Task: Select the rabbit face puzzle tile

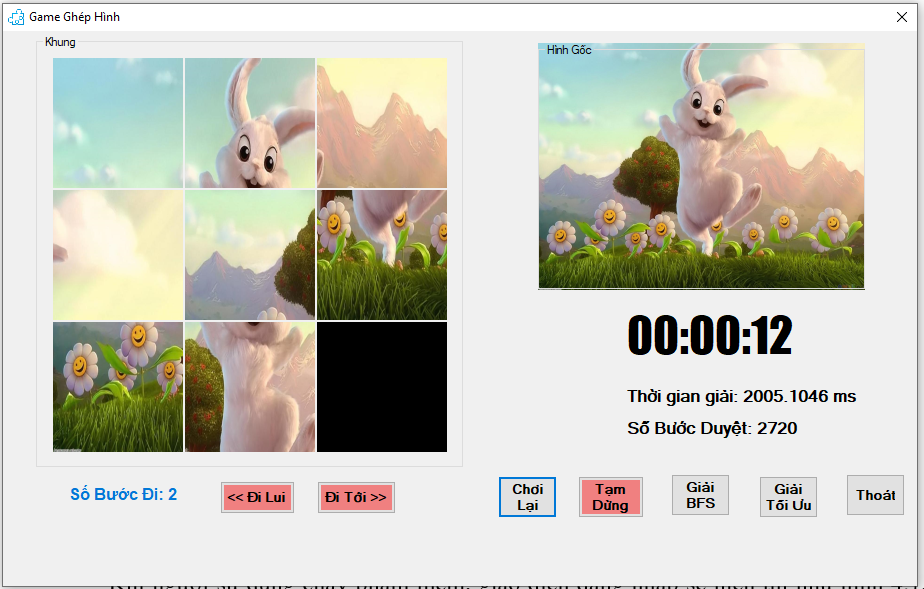Action: (x=250, y=123)
